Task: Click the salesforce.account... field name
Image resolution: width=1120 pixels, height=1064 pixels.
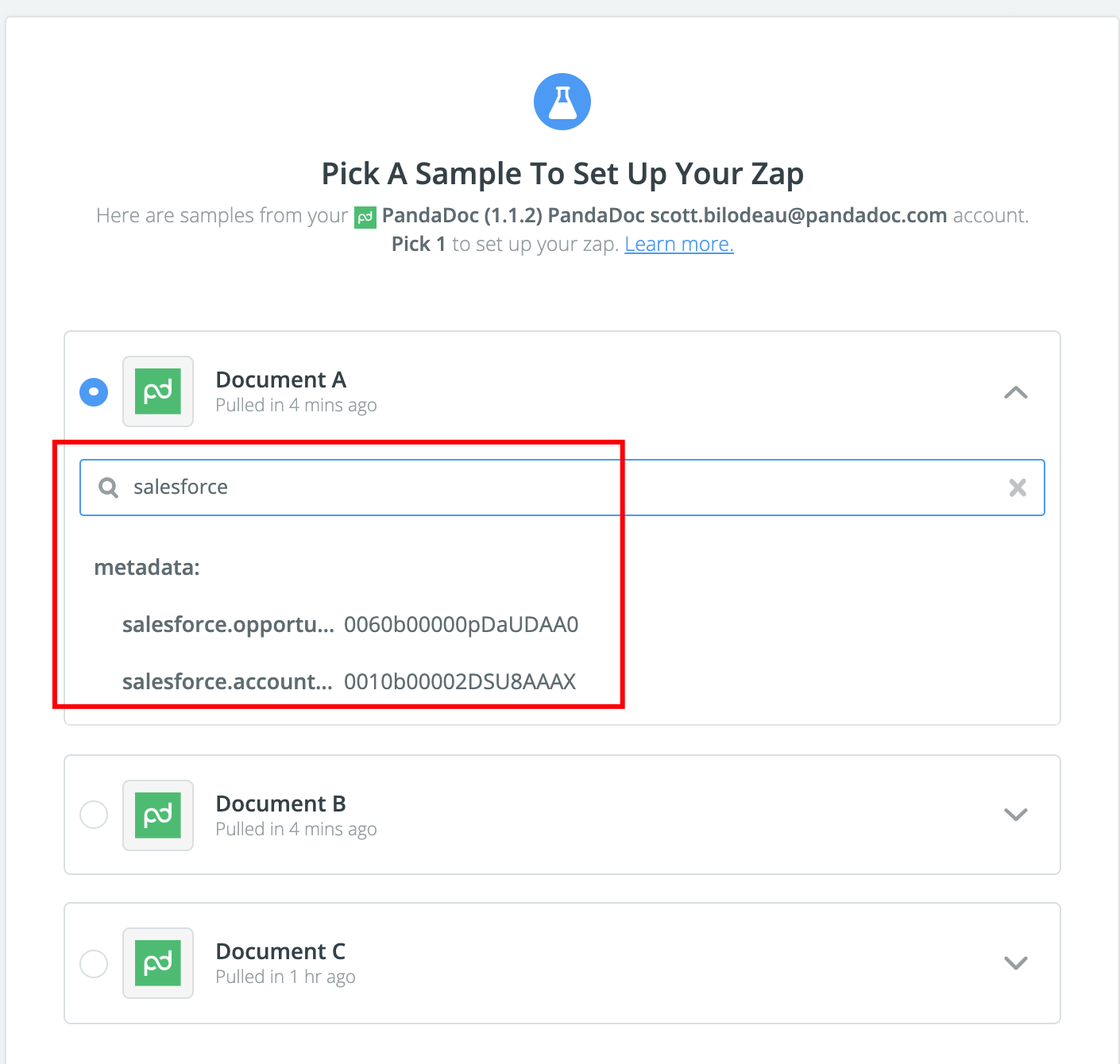Action: (227, 682)
